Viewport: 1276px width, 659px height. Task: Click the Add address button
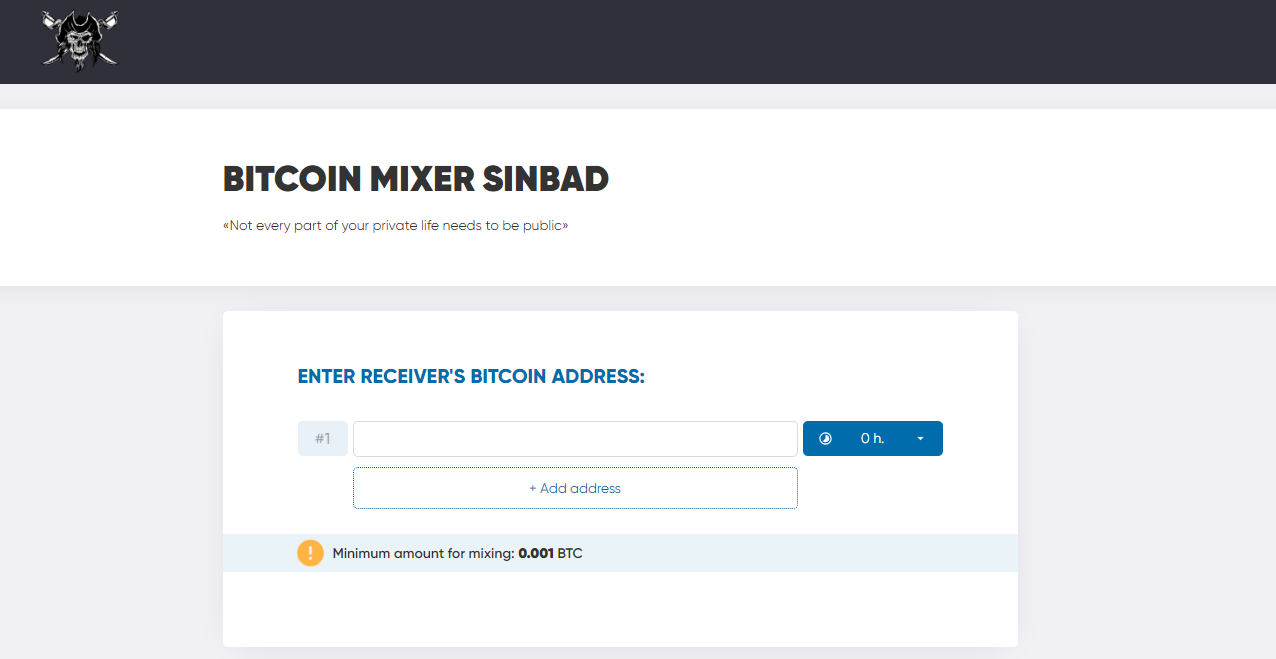pyautogui.click(x=575, y=488)
